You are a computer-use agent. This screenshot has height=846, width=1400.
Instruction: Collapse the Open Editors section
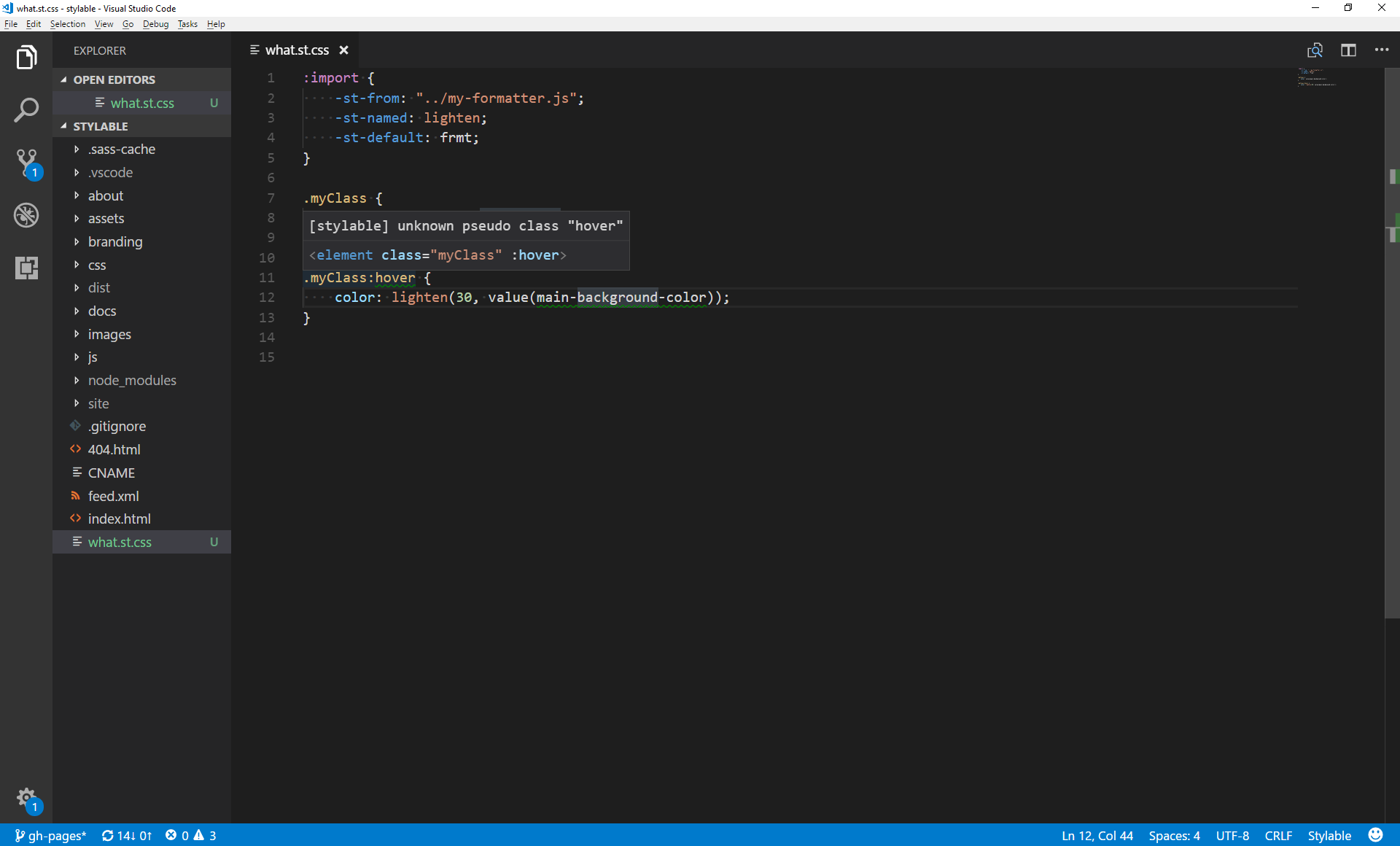point(114,79)
